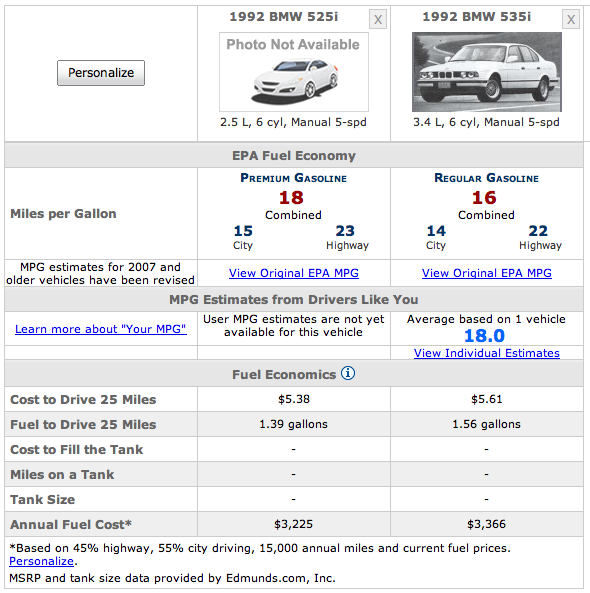
Task: Follow the Personalize footnote link
Action: [41, 561]
